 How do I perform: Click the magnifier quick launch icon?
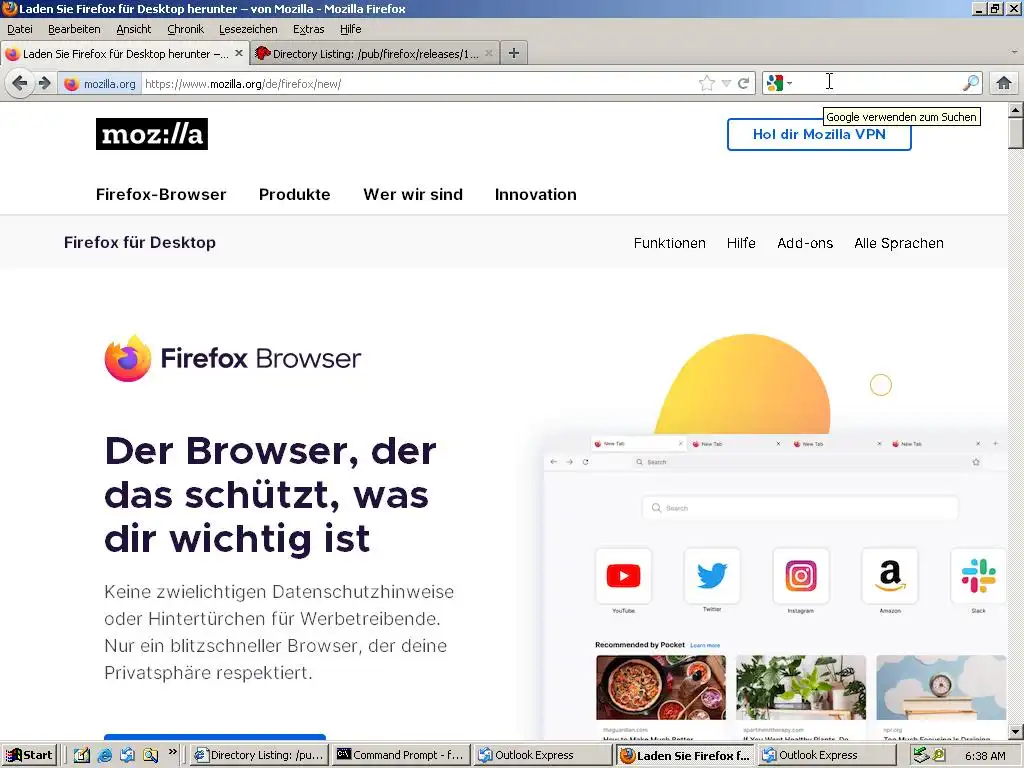pos(150,755)
